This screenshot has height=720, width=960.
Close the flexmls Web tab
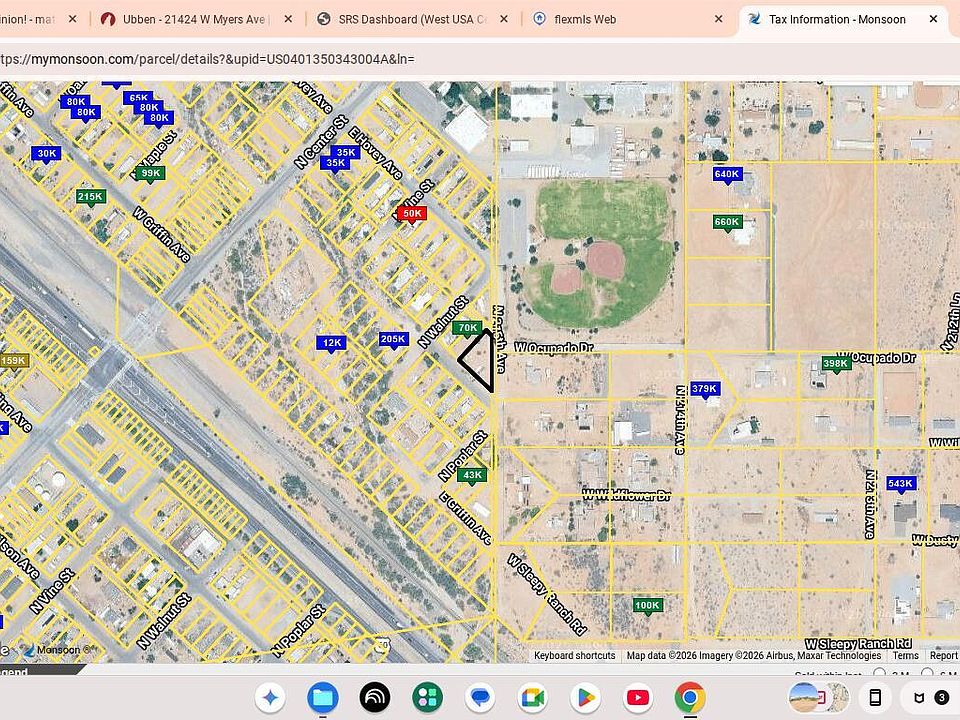[x=719, y=20]
